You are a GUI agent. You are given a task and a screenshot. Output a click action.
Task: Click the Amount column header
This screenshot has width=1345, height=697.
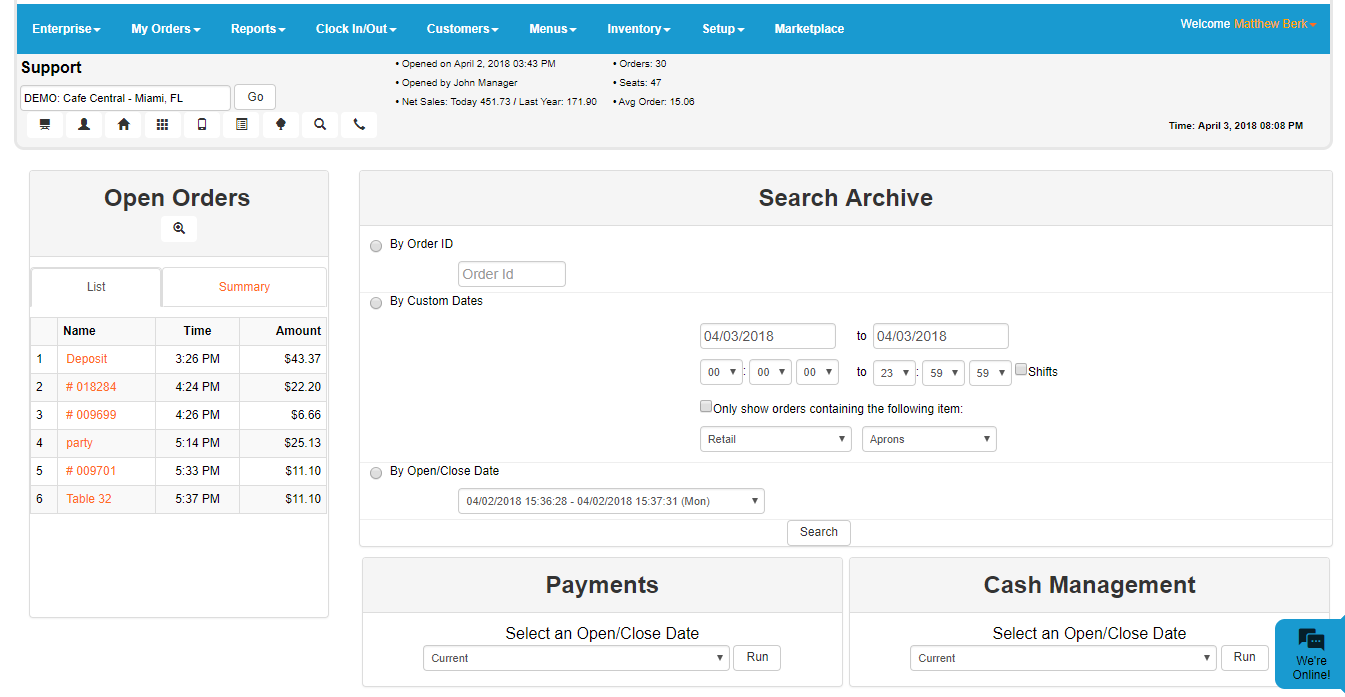(x=283, y=331)
